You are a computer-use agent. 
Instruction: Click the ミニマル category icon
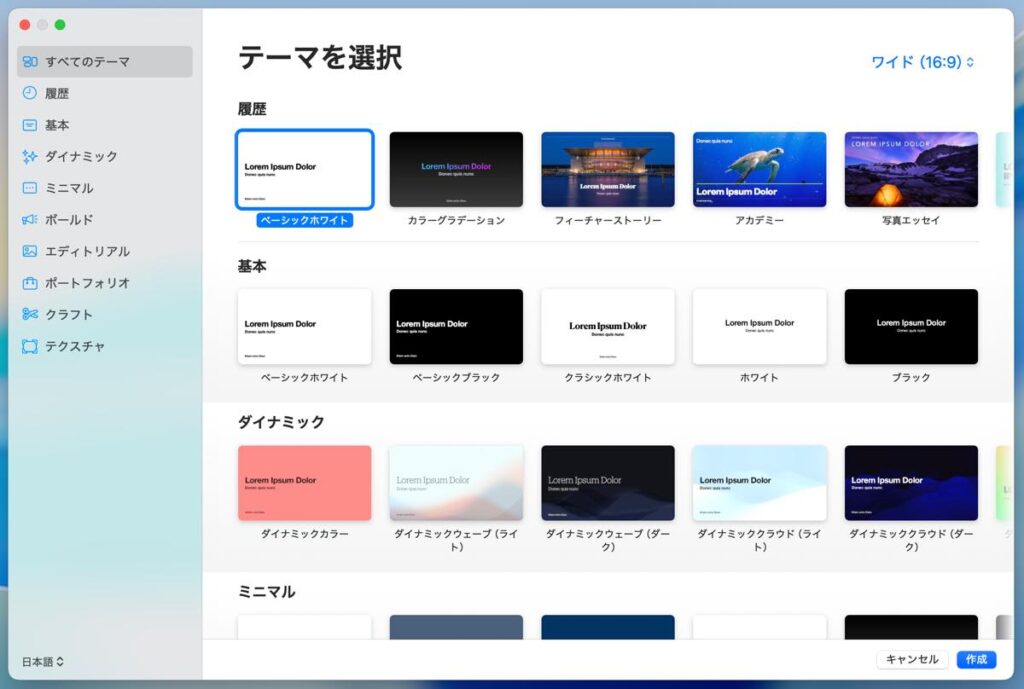pyautogui.click(x=30, y=188)
